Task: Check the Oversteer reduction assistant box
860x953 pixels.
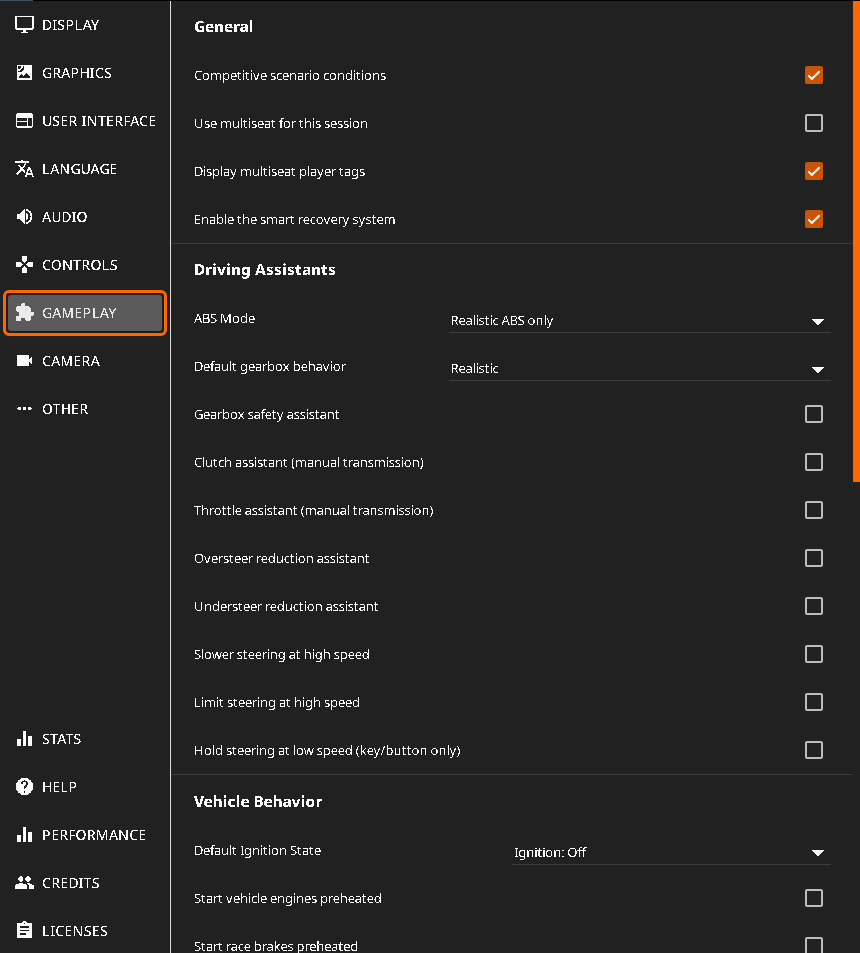Action: (x=813, y=558)
